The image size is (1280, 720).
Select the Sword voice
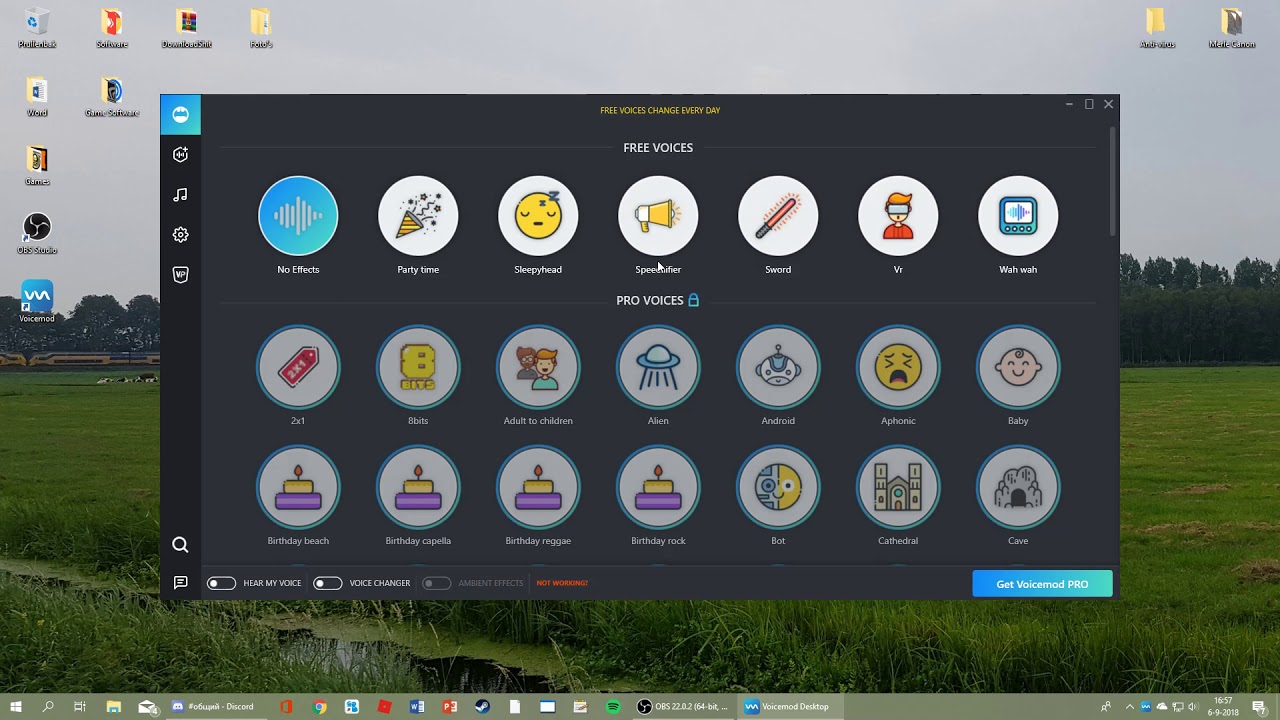tap(778, 216)
